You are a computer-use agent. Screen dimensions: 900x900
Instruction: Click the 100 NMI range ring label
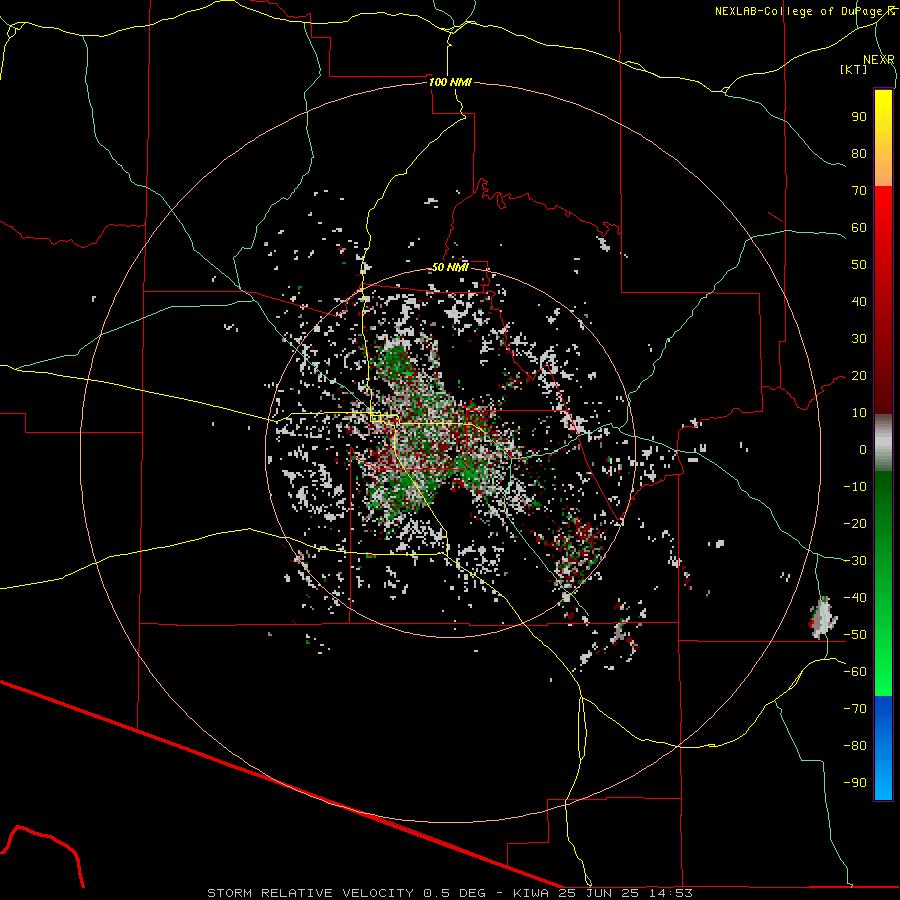coord(450,82)
